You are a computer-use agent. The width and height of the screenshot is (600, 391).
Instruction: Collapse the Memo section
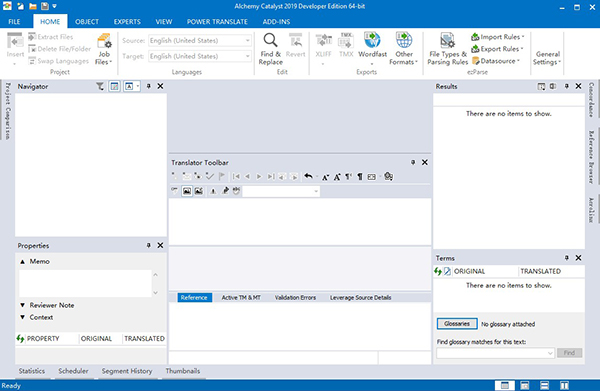tap(23, 261)
